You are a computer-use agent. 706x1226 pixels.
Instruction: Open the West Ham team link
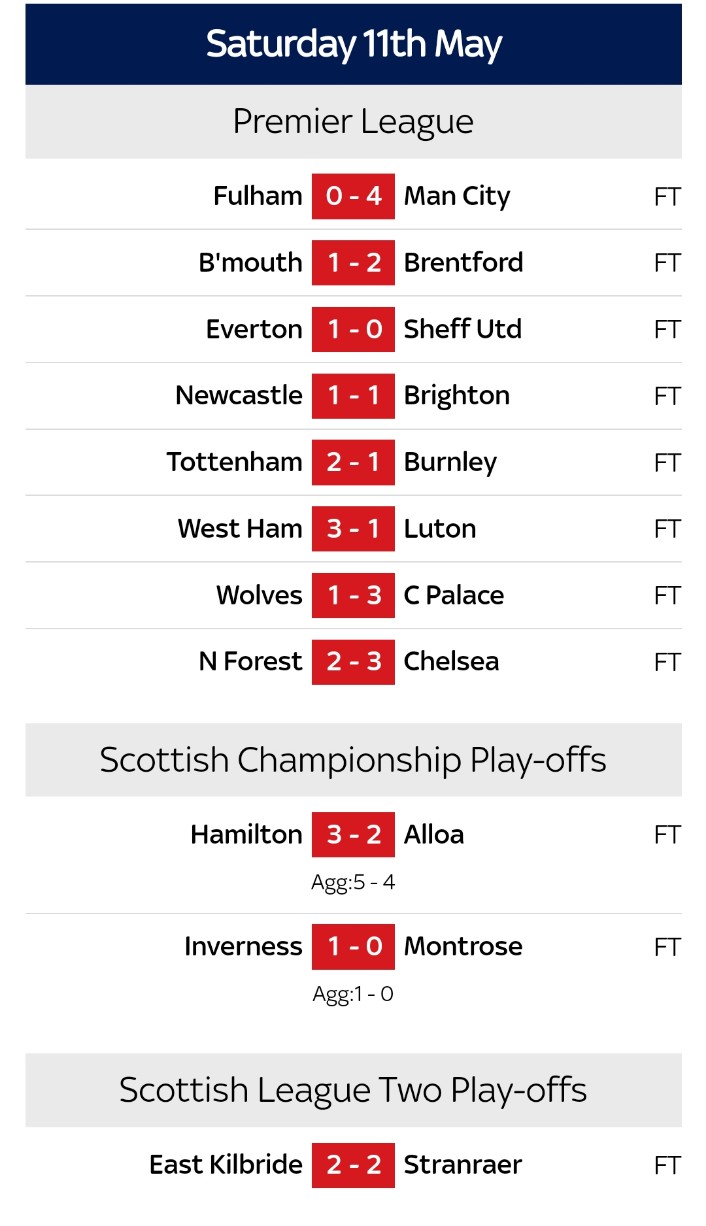pyautogui.click(x=239, y=528)
